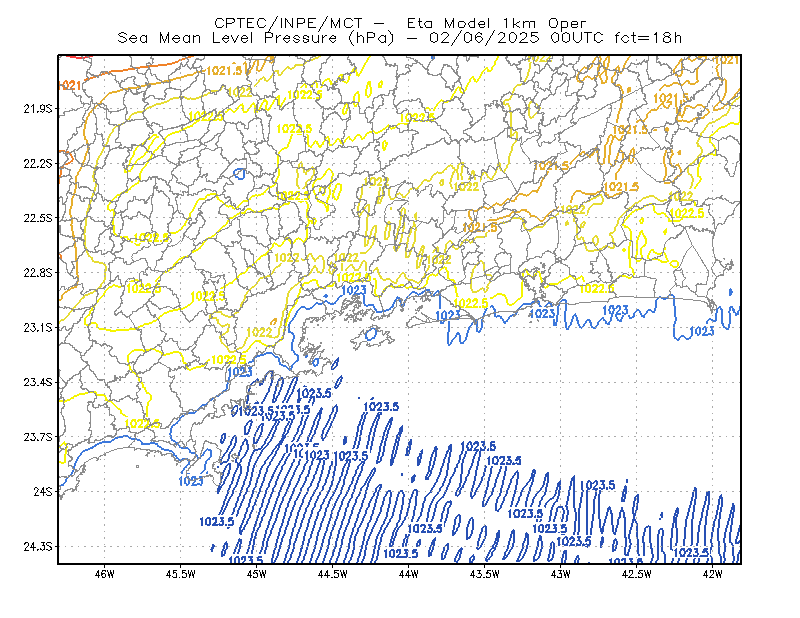Click the 42W longitude axis label

point(713,574)
